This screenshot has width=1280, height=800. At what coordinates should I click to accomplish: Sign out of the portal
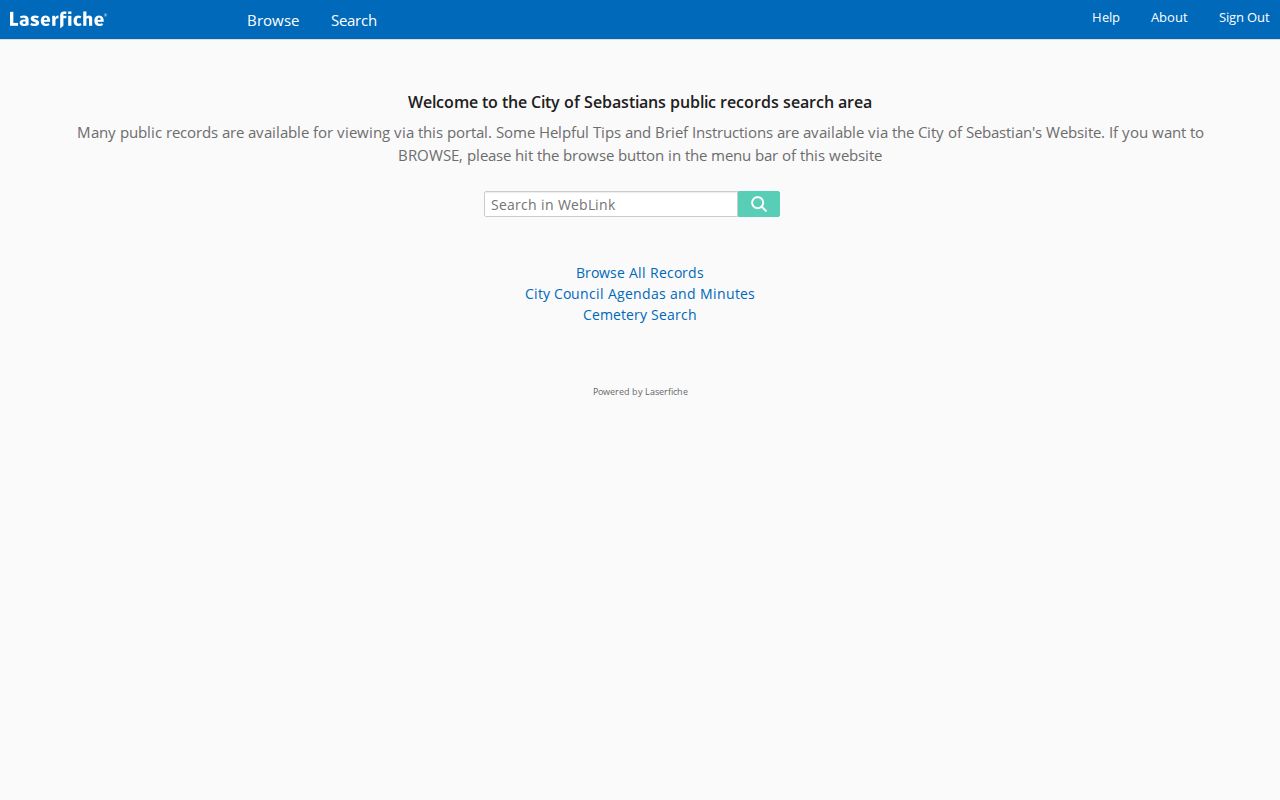click(x=1244, y=17)
